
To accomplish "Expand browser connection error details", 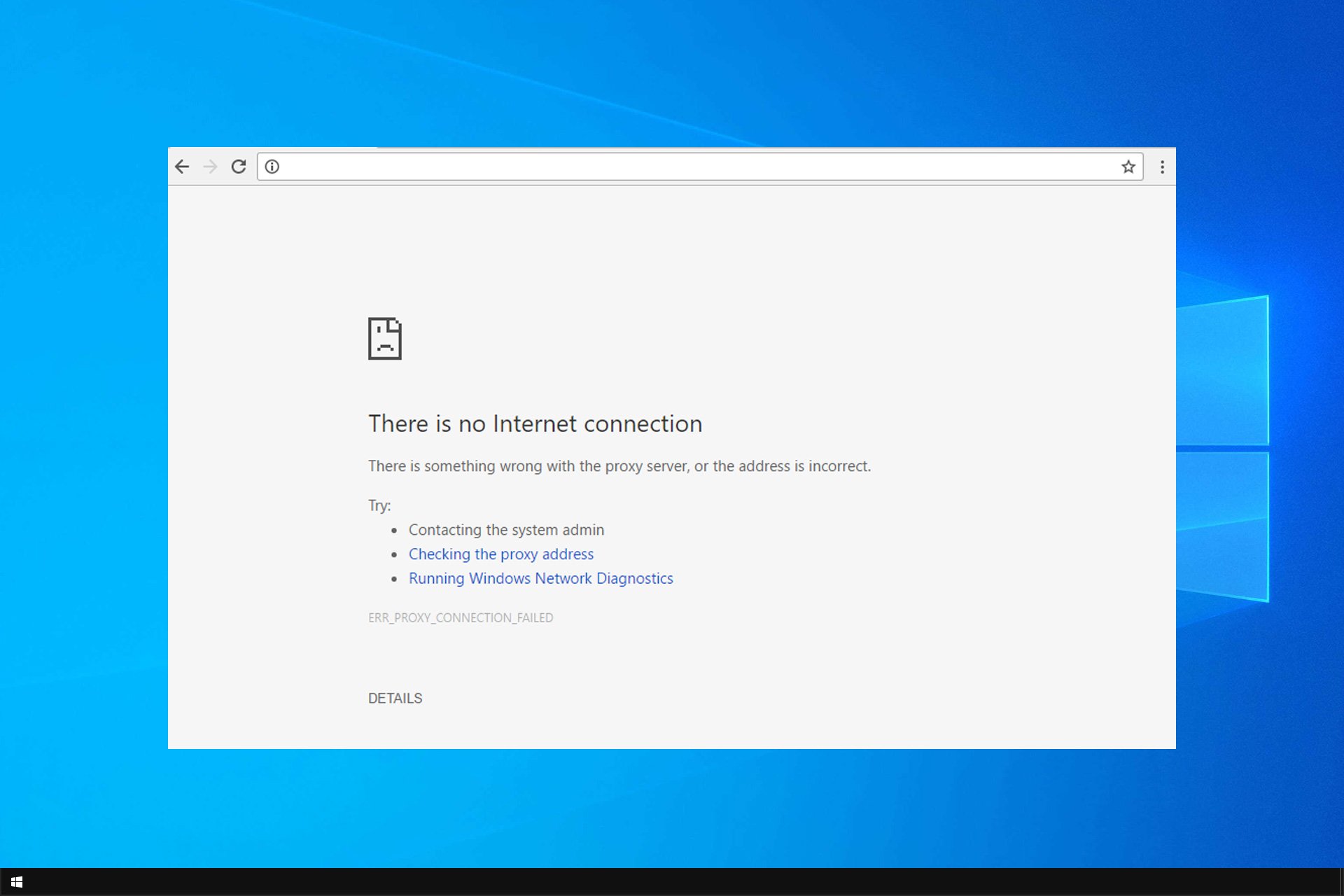I will click(394, 697).
